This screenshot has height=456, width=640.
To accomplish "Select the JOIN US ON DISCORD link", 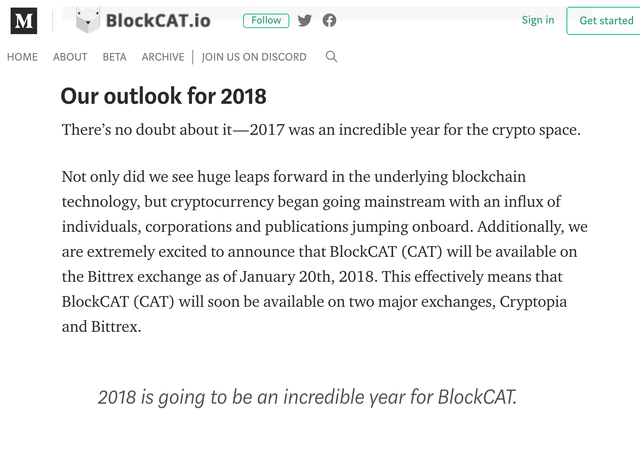I will click(x=254, y=57).
